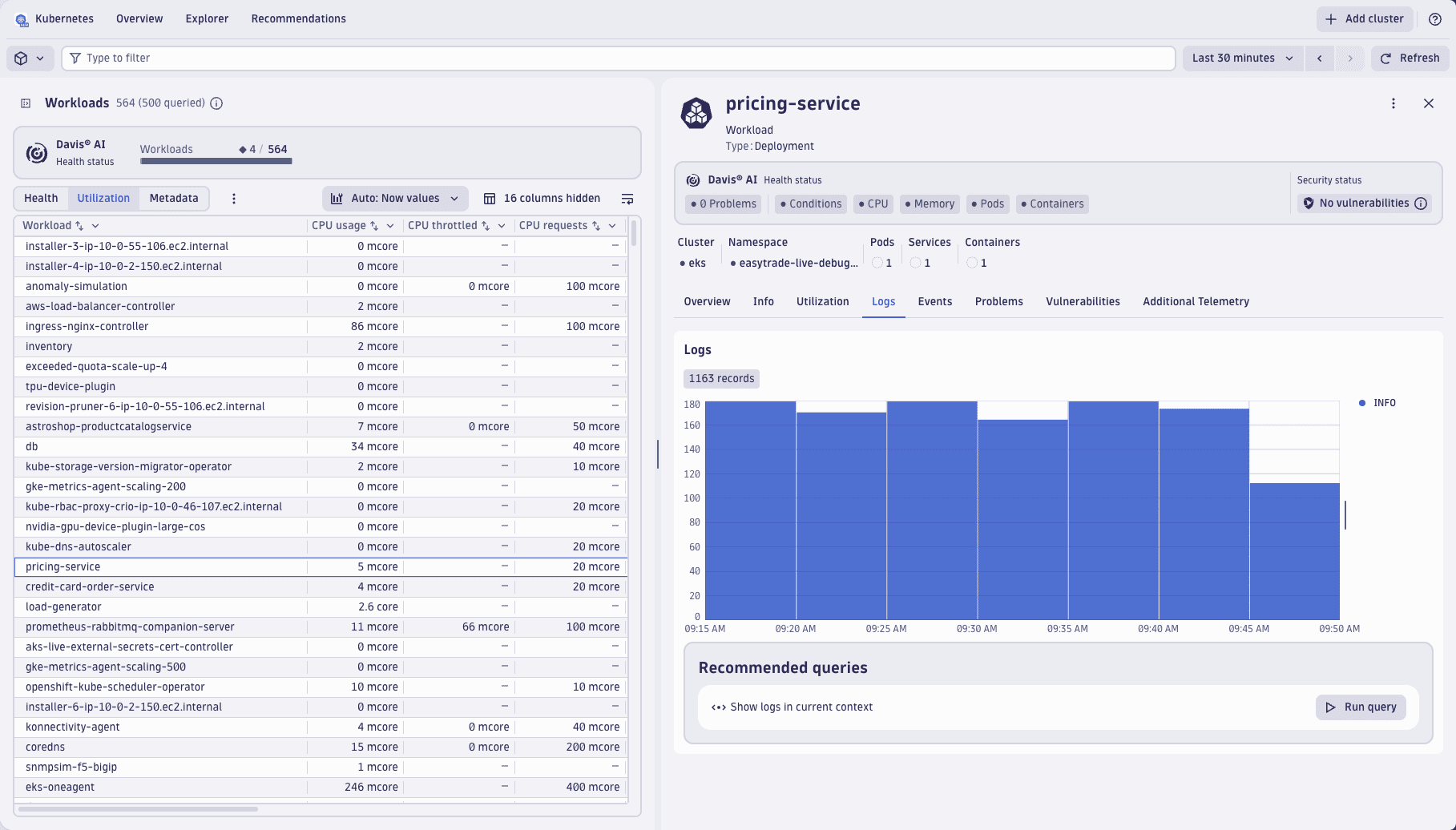Viewport: 1456px width, 830px height.
Task: Click the Pods count status circle
Action: coord(877,263)
